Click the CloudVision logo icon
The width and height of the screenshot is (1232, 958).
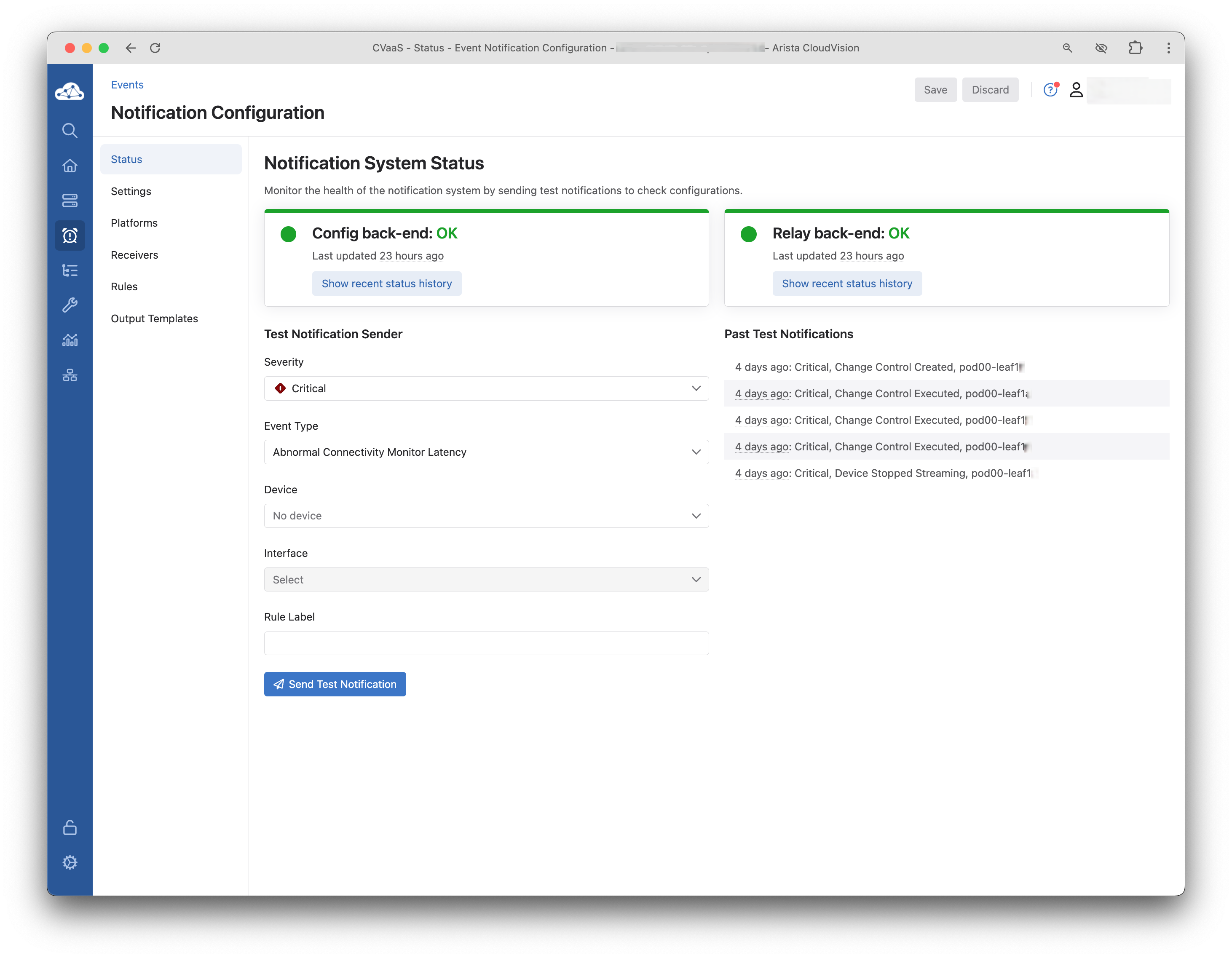(70, 91)
